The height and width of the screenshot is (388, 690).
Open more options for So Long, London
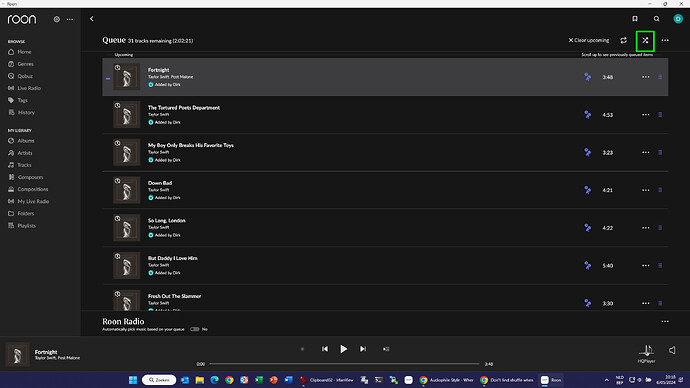tap(646, 228)
